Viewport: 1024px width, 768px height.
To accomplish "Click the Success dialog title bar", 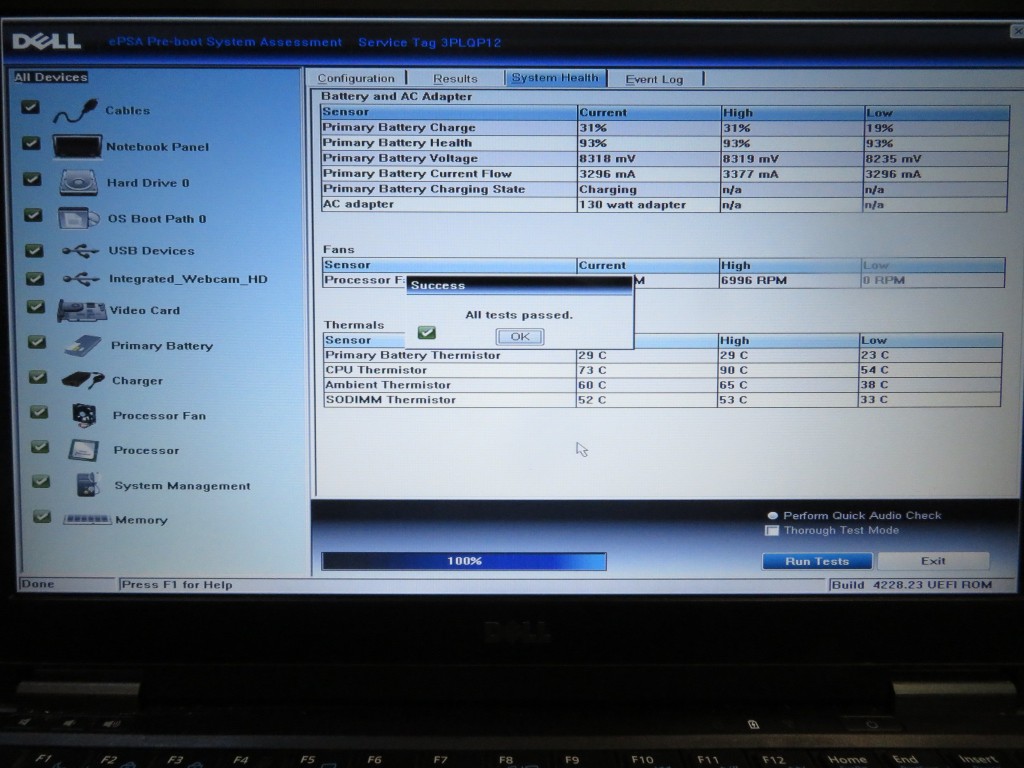I will tap(519, 285).
